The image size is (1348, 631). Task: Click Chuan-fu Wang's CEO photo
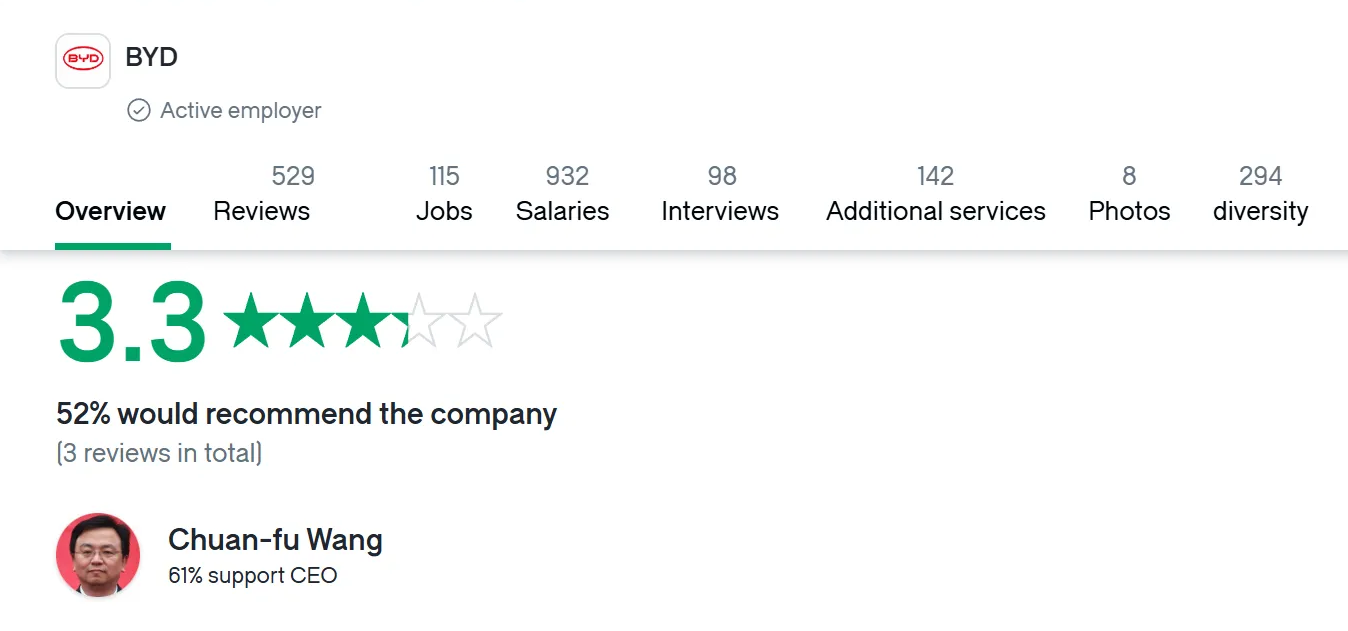98,555
